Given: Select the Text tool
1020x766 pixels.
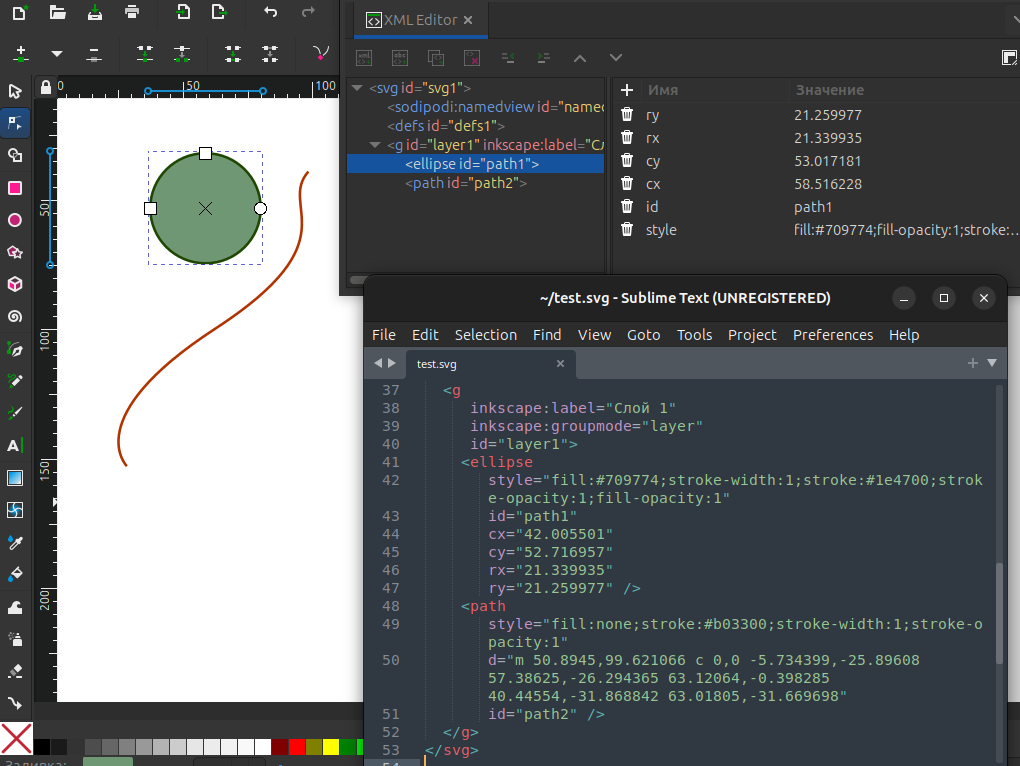Looking at the screenshot, I should coord(15,446).
